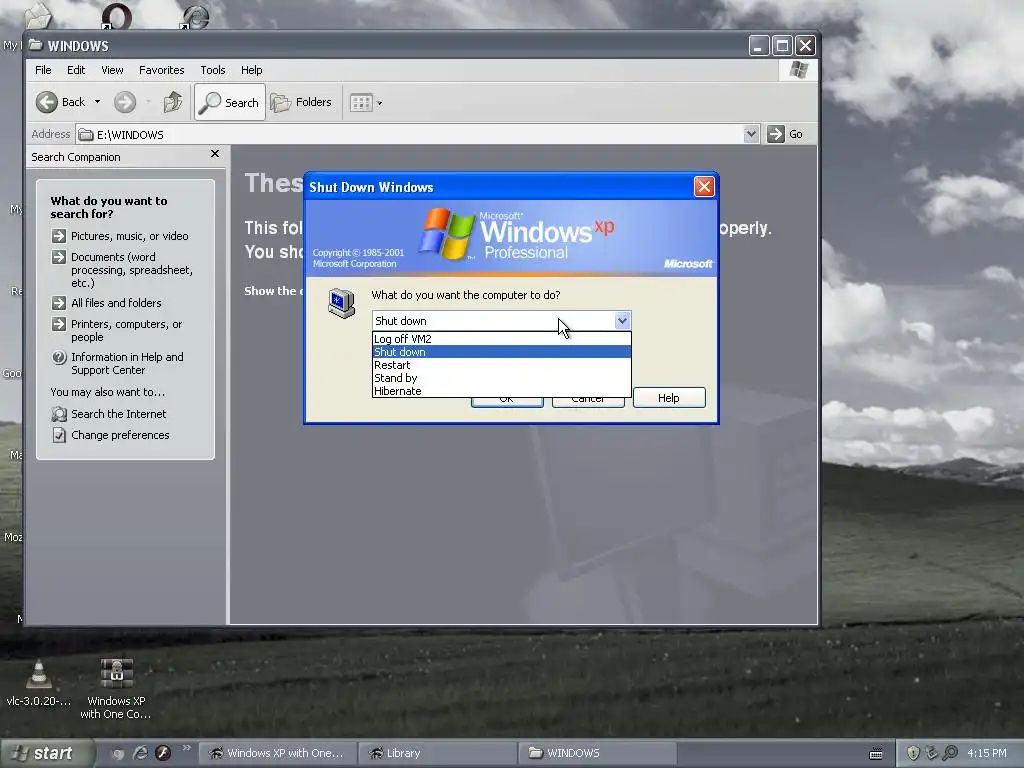Click Help button in Shut Down dialog
1024x768 pixels.
point(669,398)
